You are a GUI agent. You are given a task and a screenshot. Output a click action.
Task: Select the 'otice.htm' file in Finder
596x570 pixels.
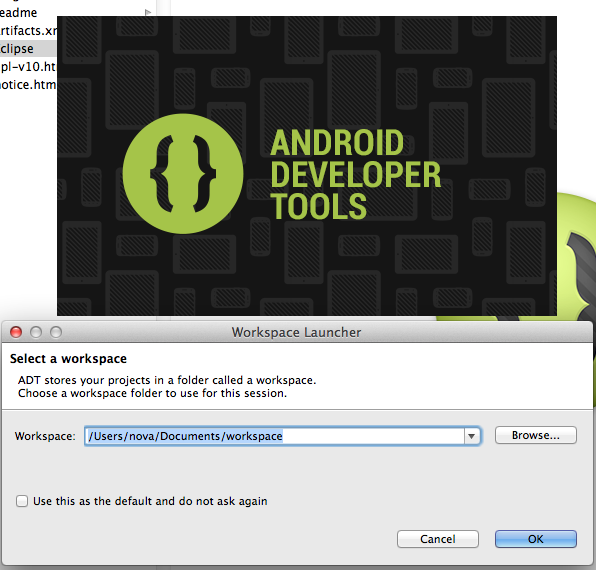pos(28,84)
